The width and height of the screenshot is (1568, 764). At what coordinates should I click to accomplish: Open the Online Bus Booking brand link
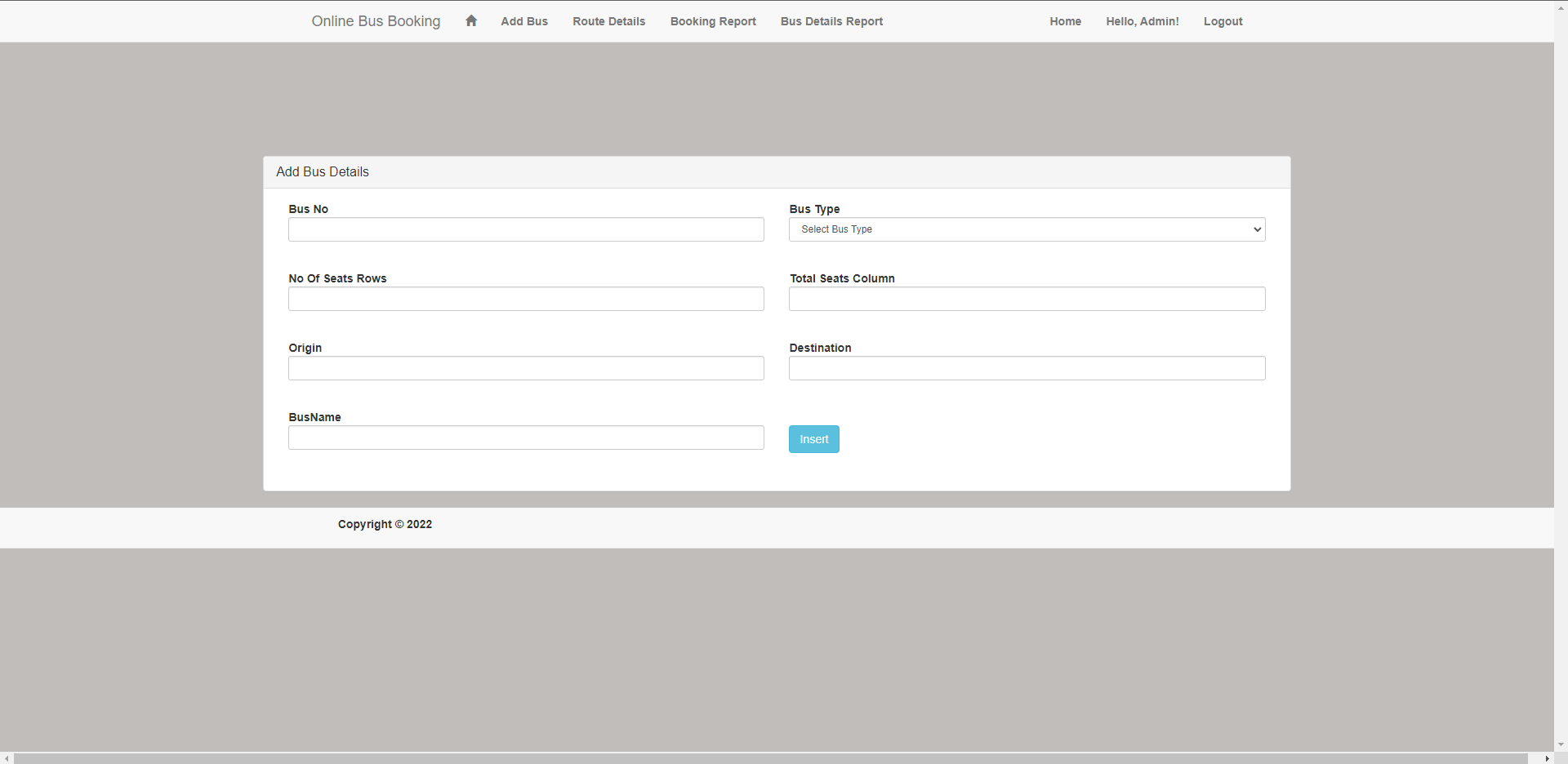376,21
